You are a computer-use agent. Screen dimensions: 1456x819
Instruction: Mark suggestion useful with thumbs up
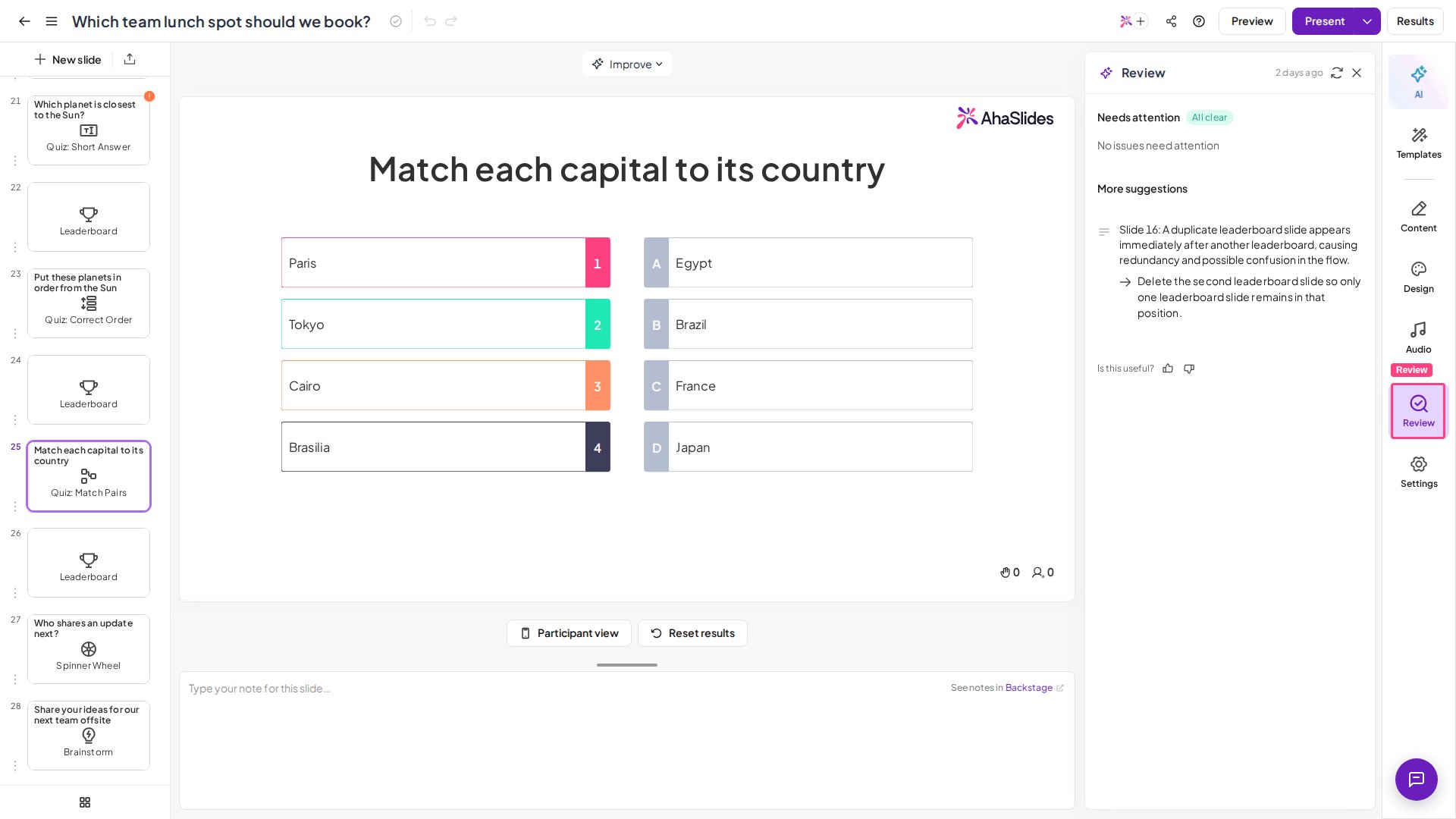tap(1168, 369)
